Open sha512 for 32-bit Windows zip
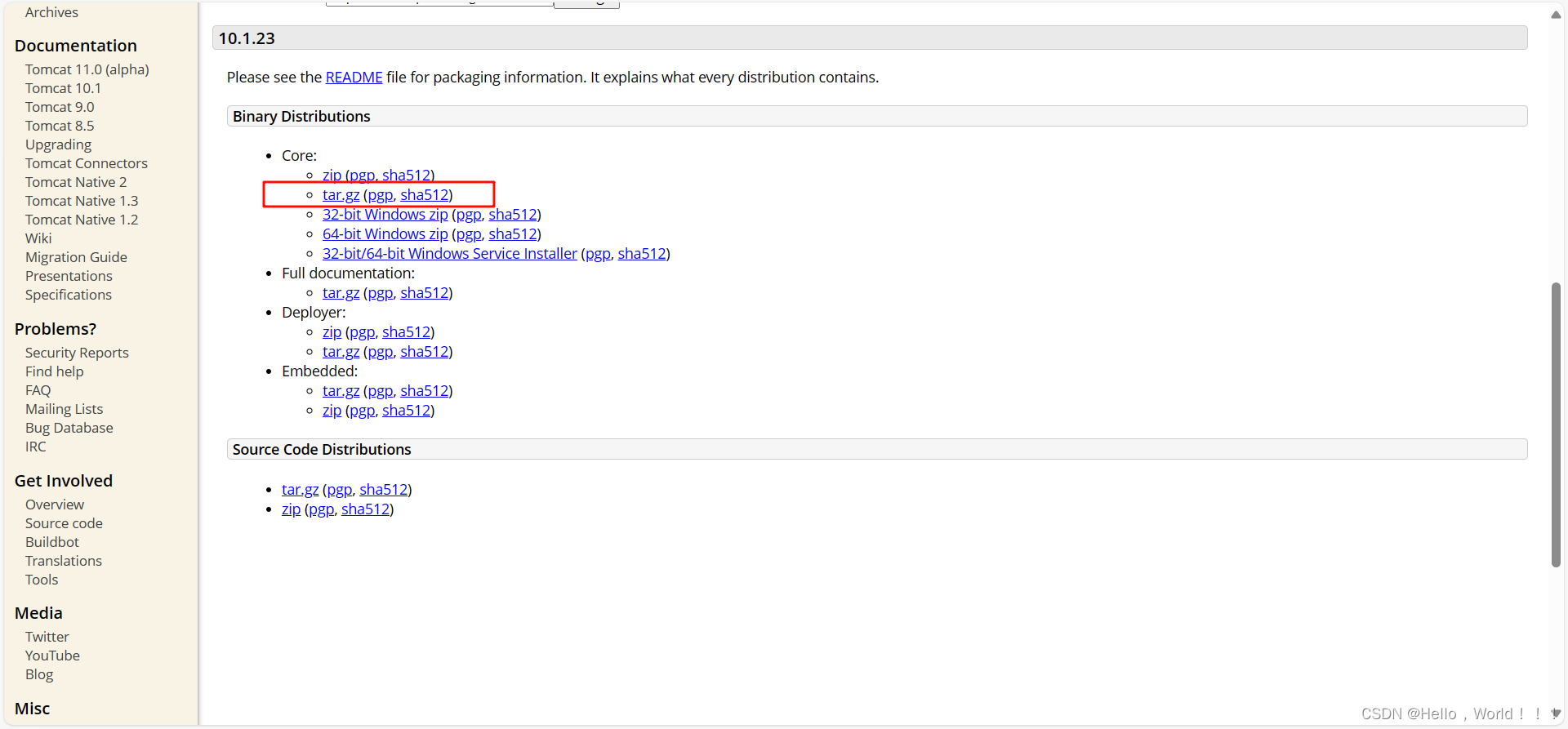The width and height of the screenshot is (1568, 729). [512, 215]
